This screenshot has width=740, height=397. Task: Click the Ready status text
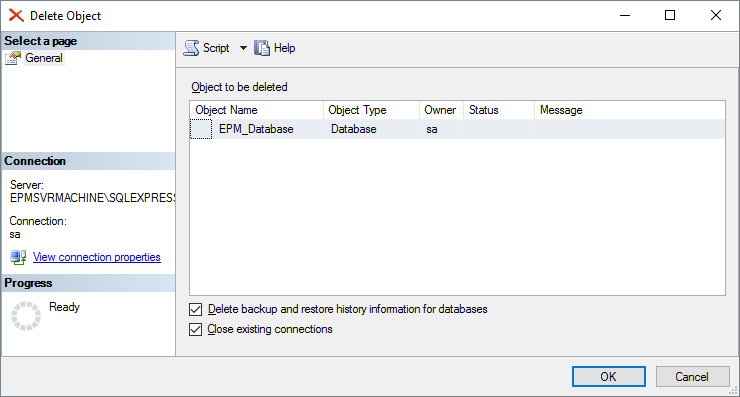point(64,307)
